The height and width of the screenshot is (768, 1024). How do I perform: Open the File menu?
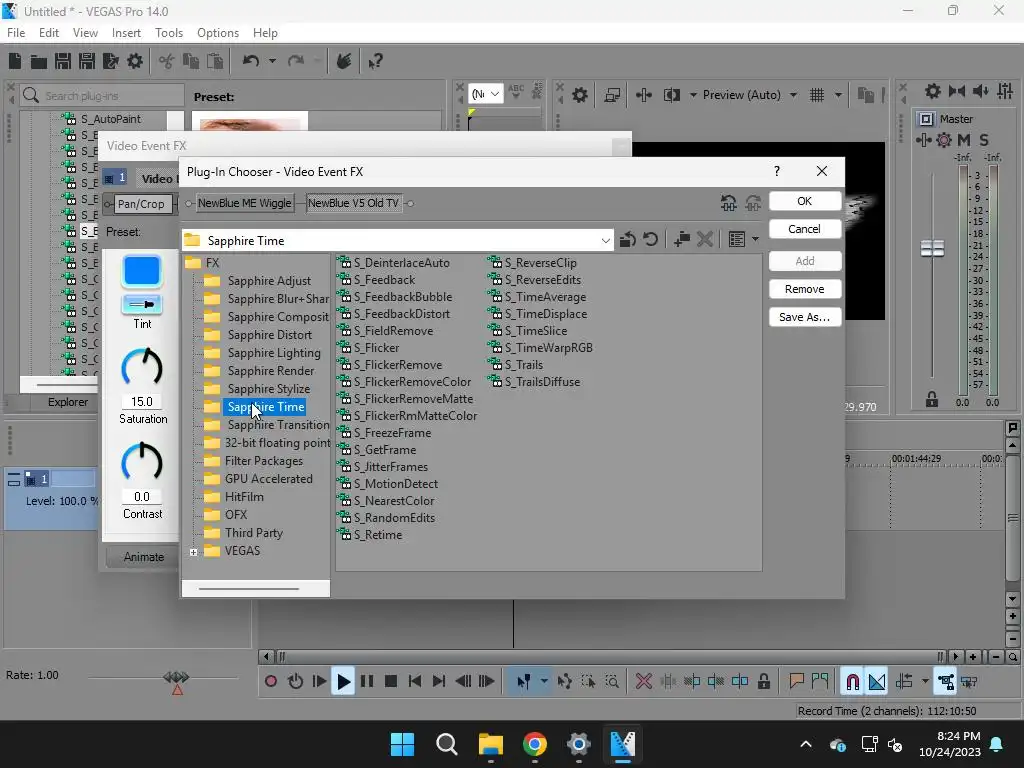[16, 33]
